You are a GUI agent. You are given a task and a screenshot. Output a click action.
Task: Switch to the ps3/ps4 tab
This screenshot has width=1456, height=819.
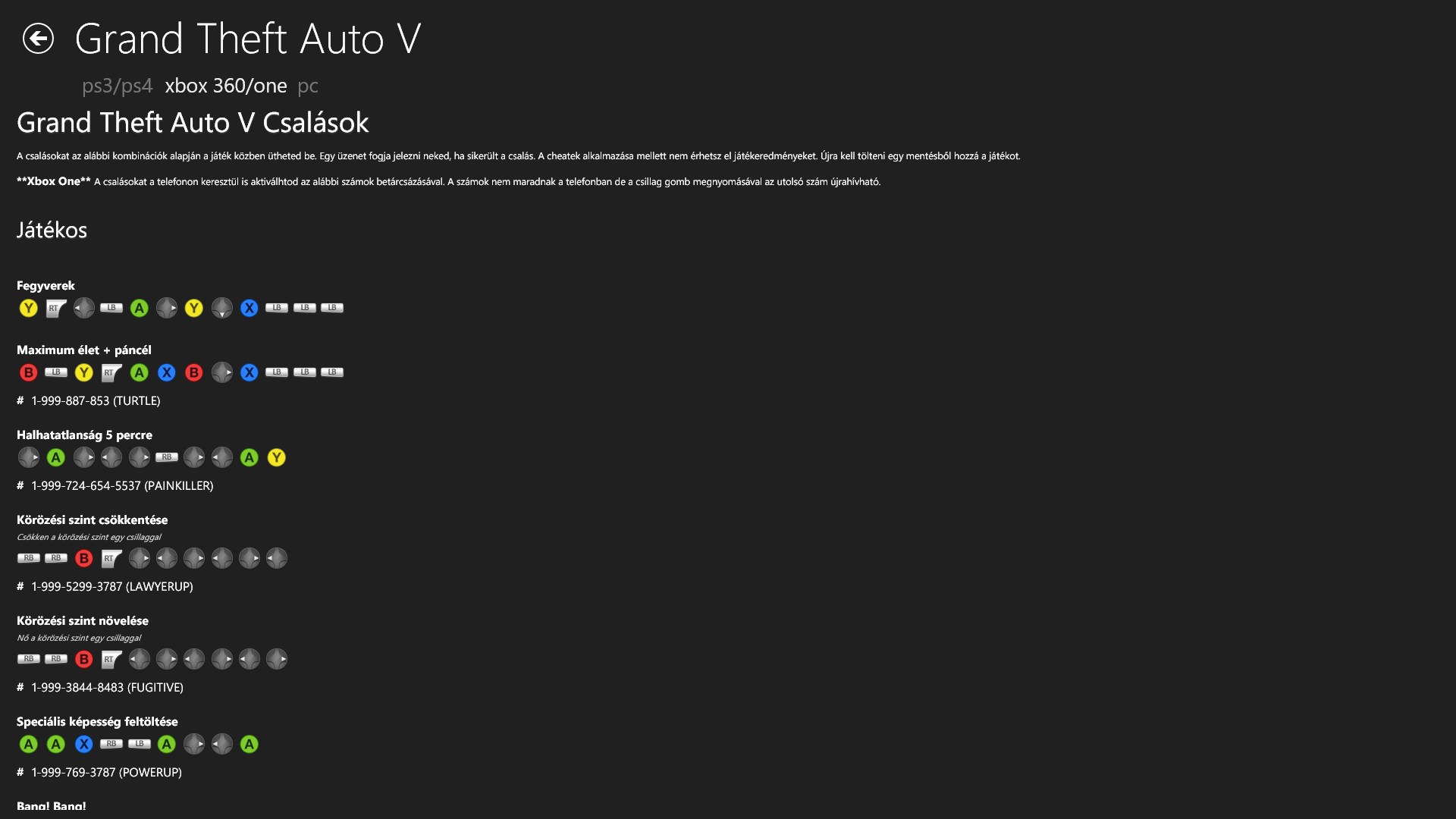[x=118, y=86]
